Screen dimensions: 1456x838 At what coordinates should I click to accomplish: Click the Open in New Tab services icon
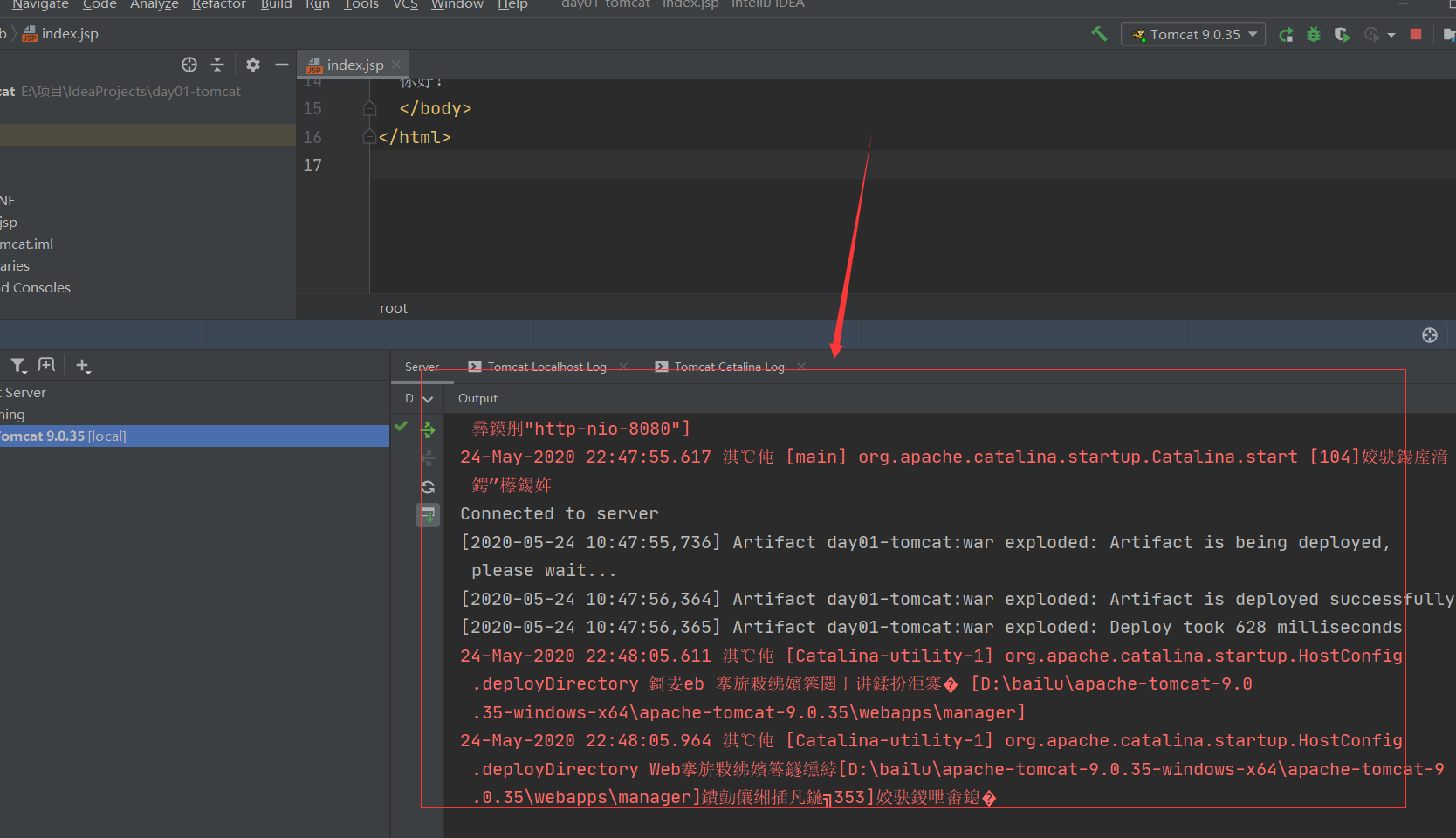pyautogui.click(x=47, y=365)
